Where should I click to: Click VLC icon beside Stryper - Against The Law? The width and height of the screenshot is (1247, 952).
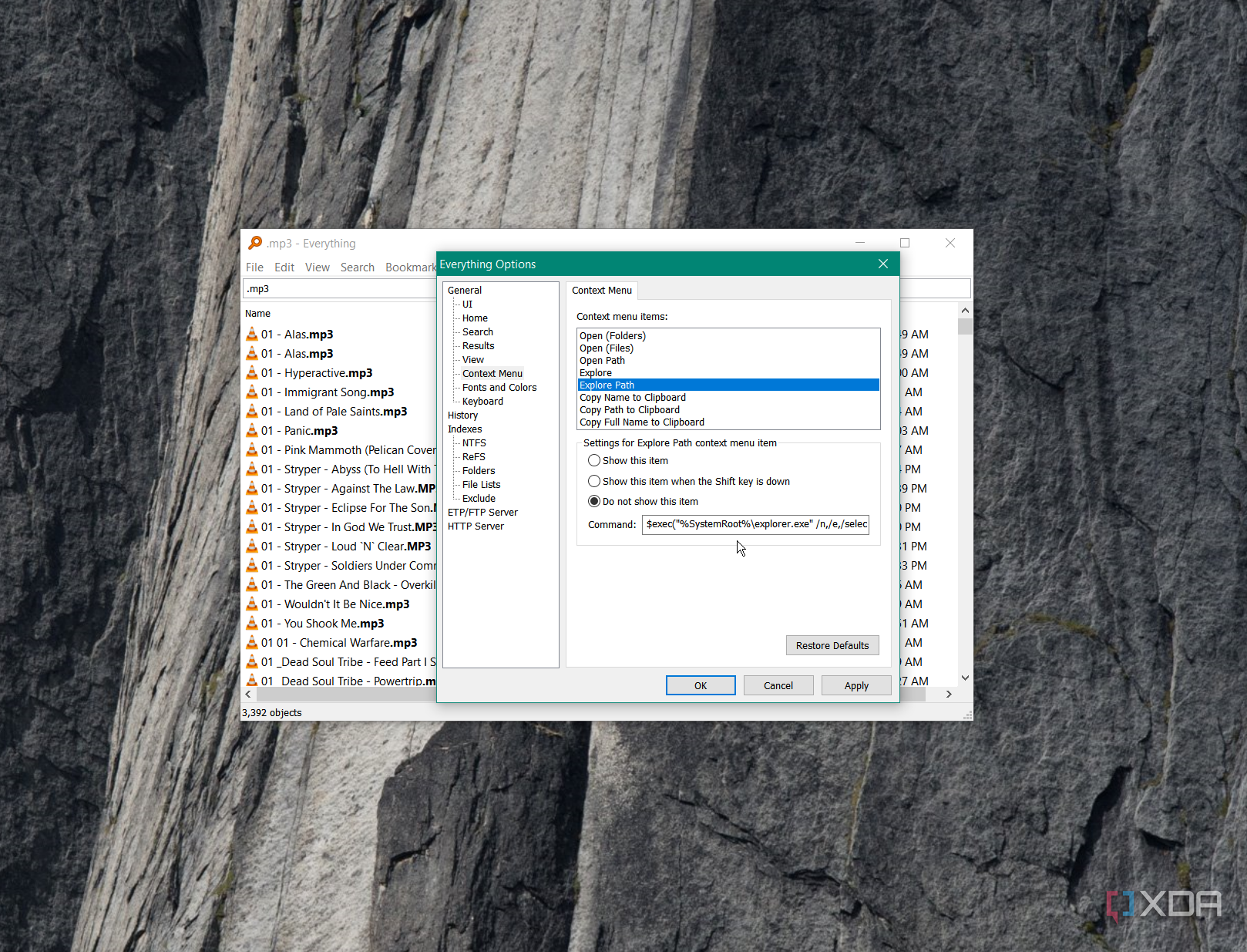[x=252, y=488]
